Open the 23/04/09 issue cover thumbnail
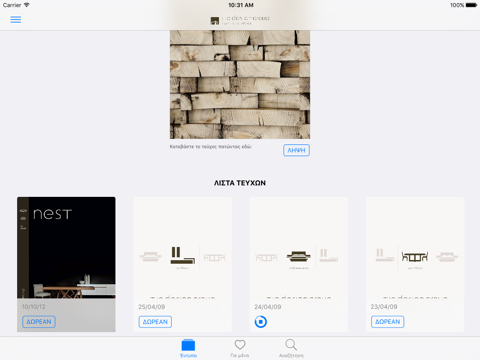Image resolution: width=480 pixels, height=360 pixels. (415, 247)
